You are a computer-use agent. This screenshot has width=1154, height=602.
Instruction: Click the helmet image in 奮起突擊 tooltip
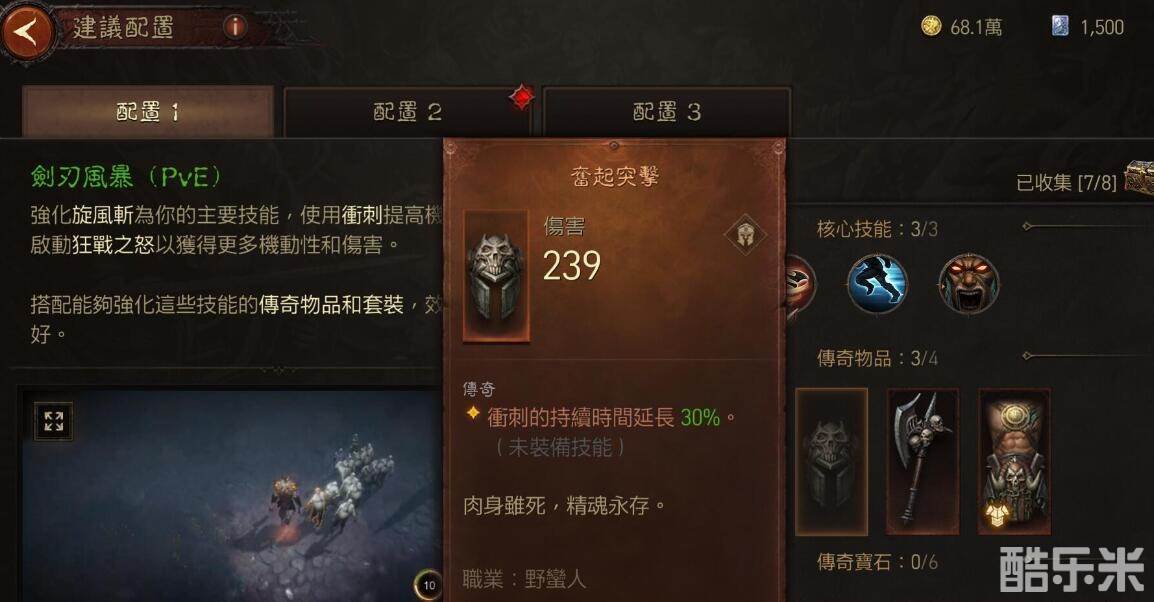point(496,276)
